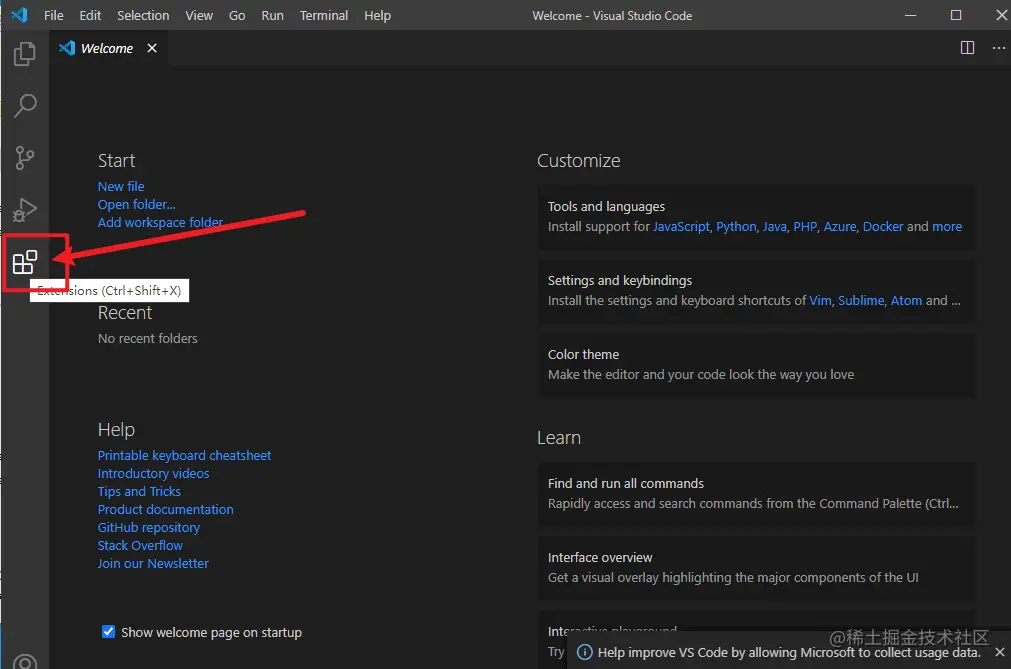The width and height of the screenshot is (1011, 669).
Task: Install Vim keybindings link
Action: click(x=820, y=300)
